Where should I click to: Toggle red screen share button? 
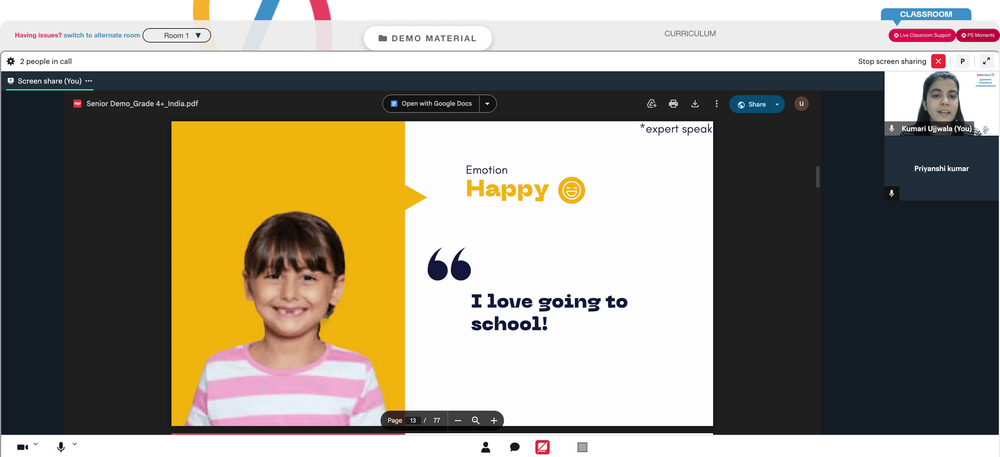542,447
